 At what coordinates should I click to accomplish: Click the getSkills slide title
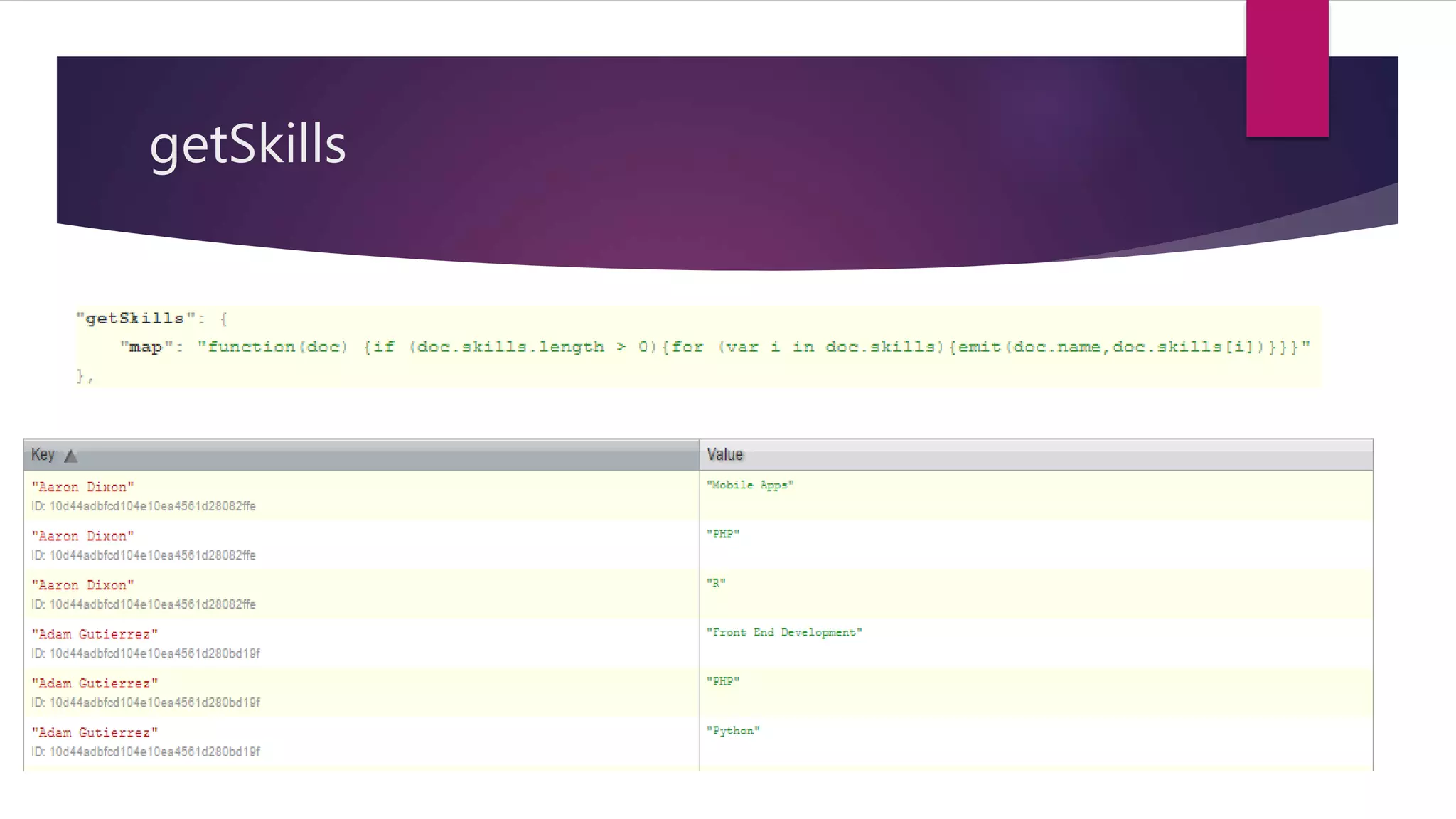click(x=247, y=144)
